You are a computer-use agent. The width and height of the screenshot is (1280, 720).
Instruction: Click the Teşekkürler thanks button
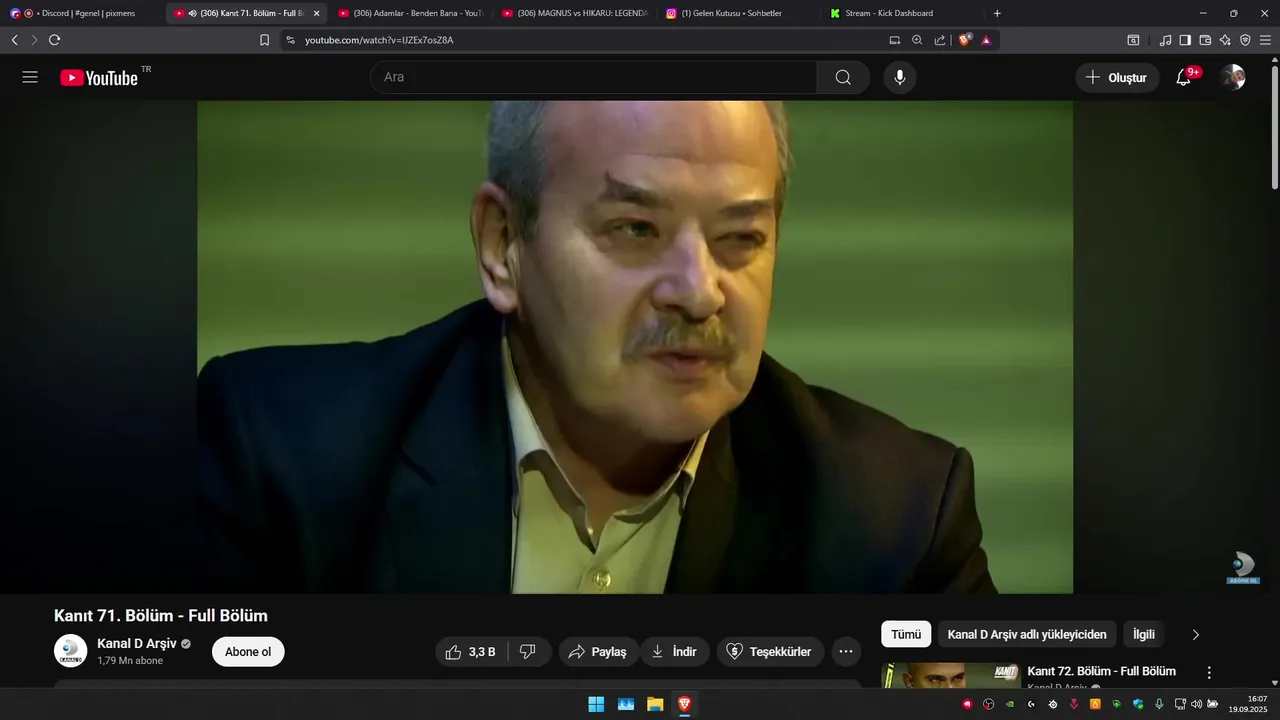770,652
